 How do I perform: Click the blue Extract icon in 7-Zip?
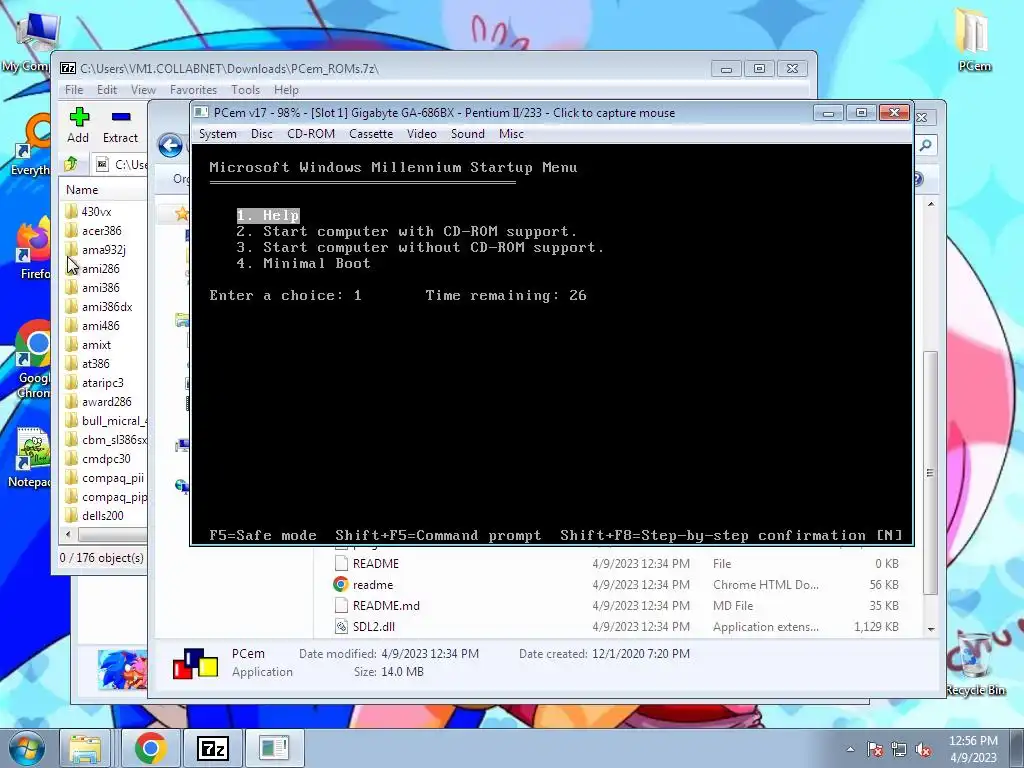pyautogui.click(x=121, y=118)
